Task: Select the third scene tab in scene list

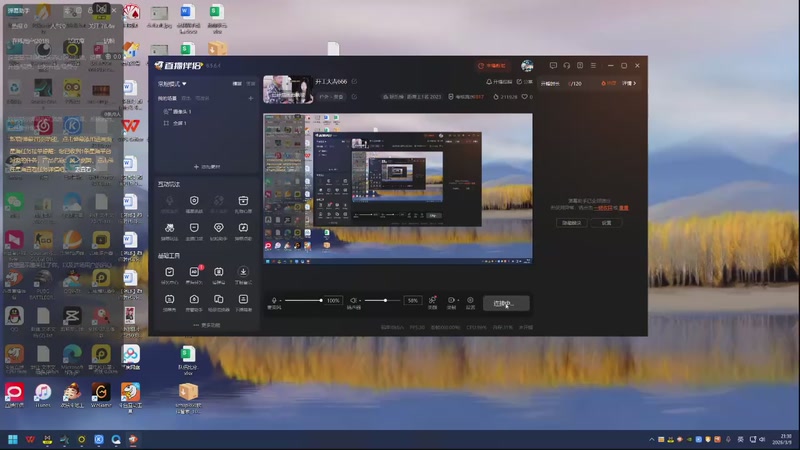Action: pos(203,98)
